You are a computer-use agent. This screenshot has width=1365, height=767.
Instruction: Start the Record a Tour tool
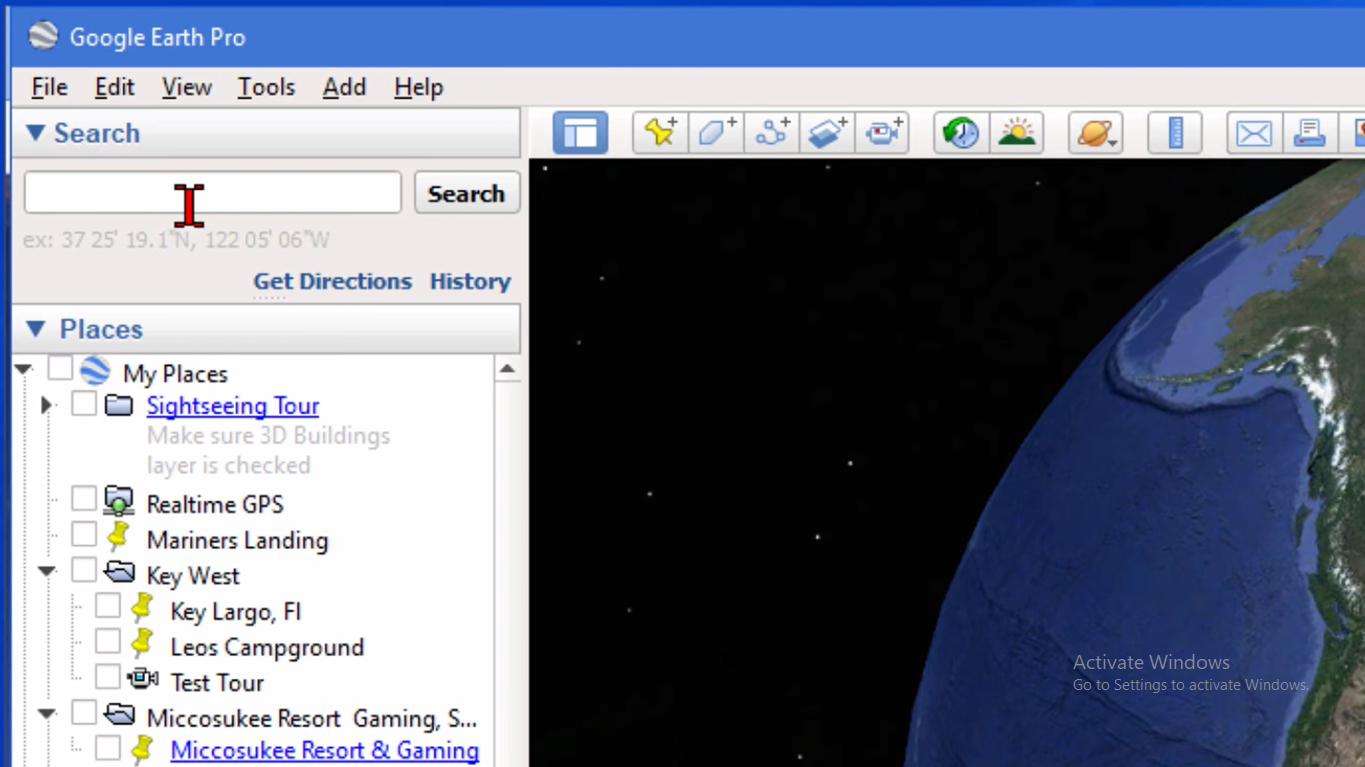click(883, 131)
